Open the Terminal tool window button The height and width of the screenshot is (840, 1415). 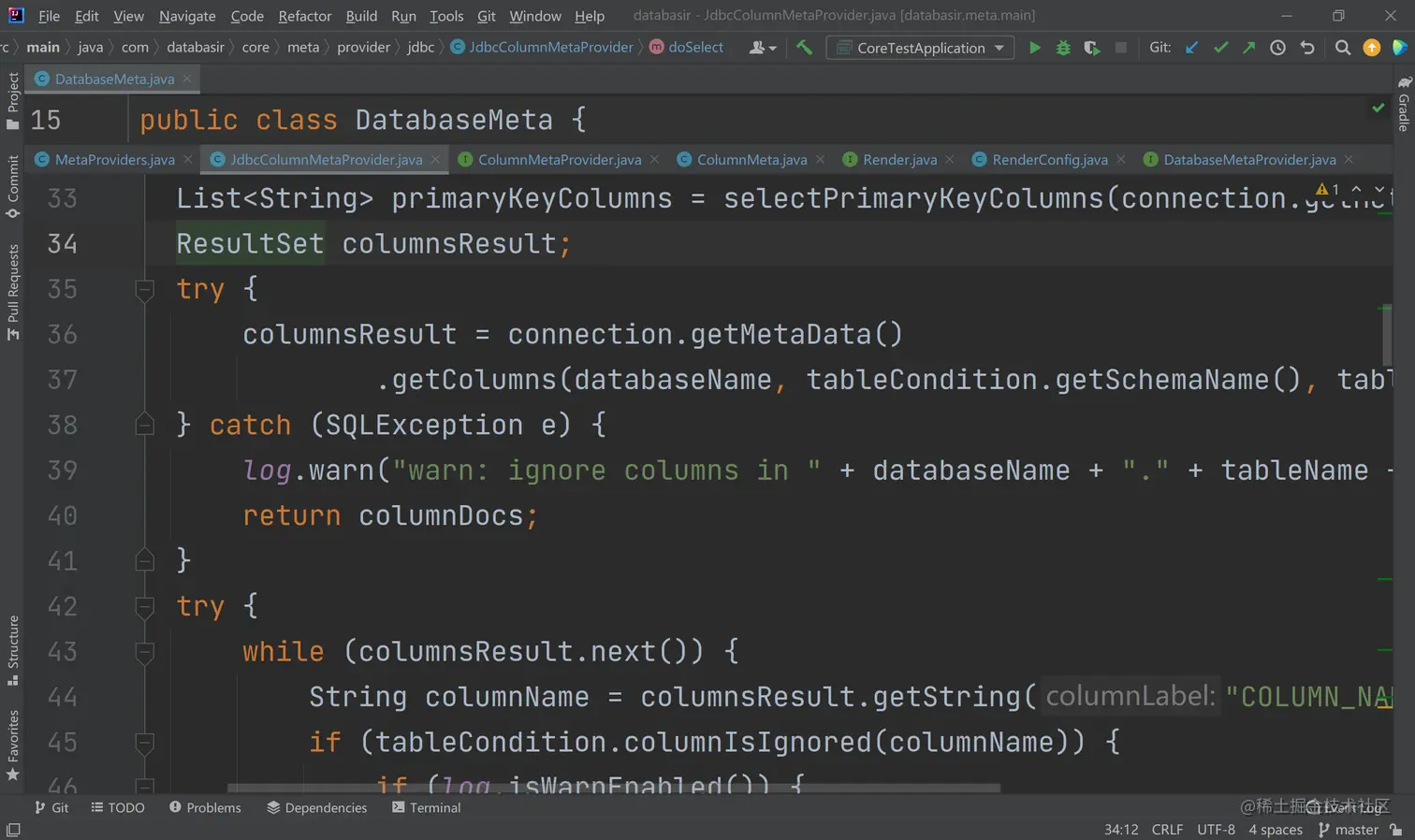pos(427,807)
